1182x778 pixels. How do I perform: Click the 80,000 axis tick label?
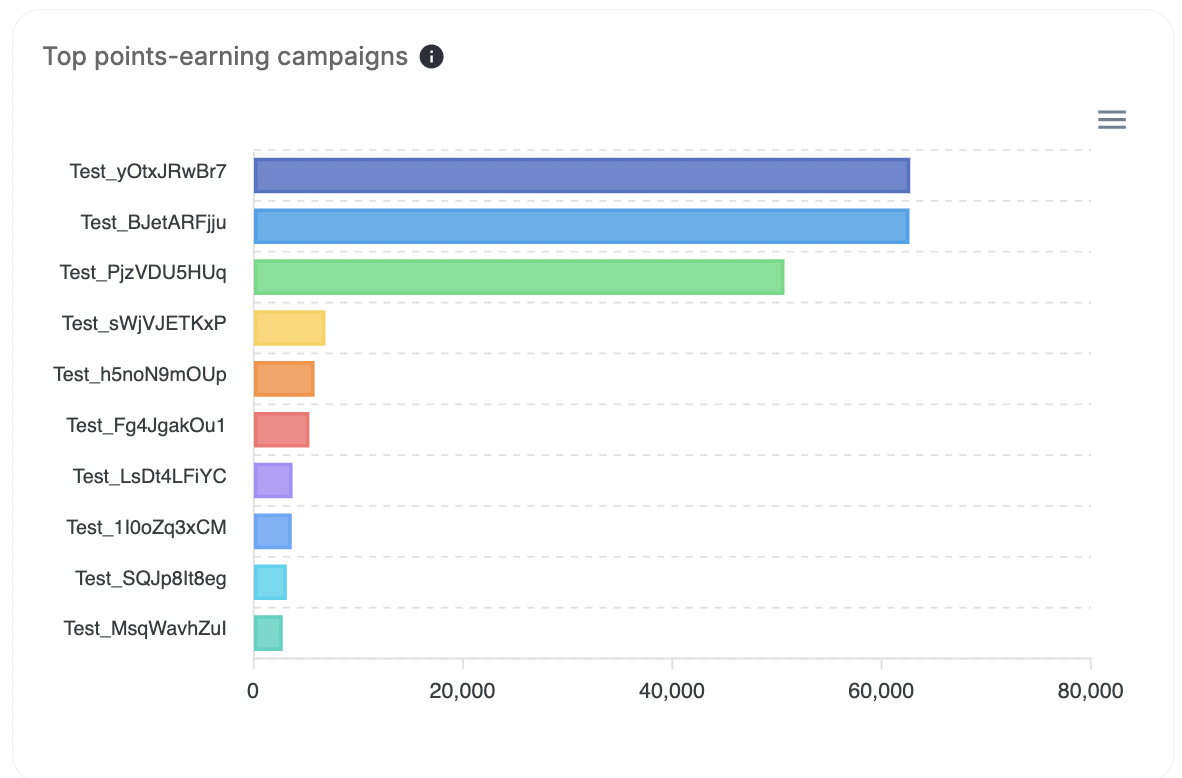pos(1091,690)
